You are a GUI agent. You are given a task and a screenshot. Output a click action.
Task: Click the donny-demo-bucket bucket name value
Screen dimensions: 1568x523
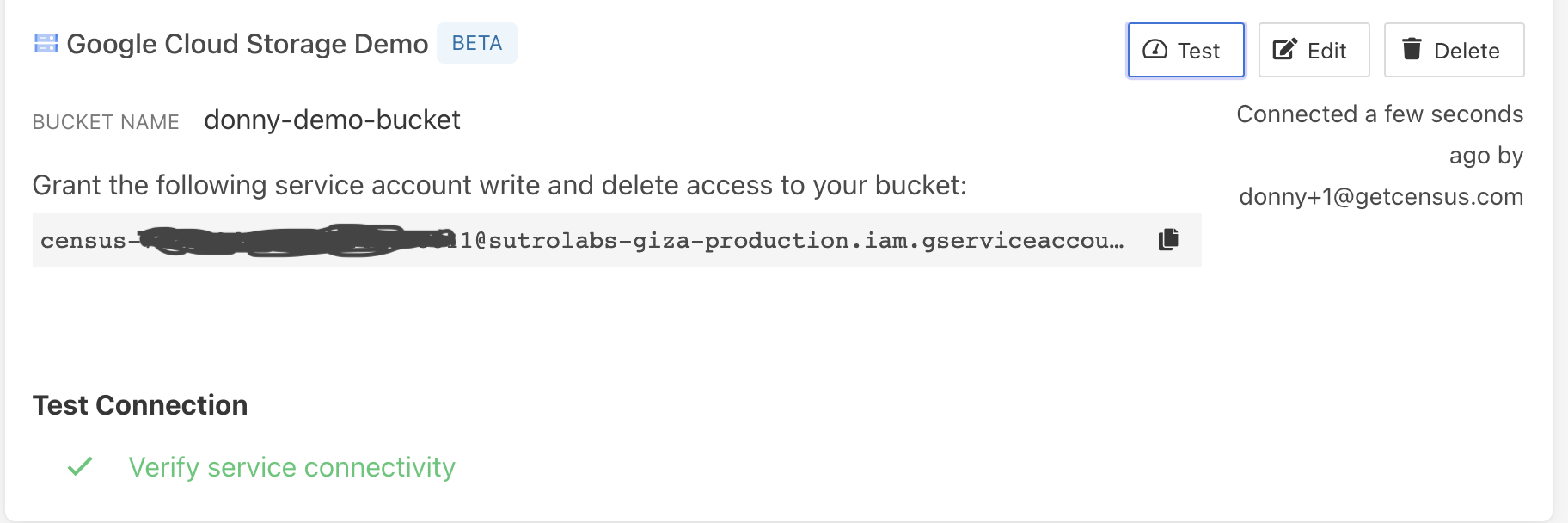[x=332, y=120]
